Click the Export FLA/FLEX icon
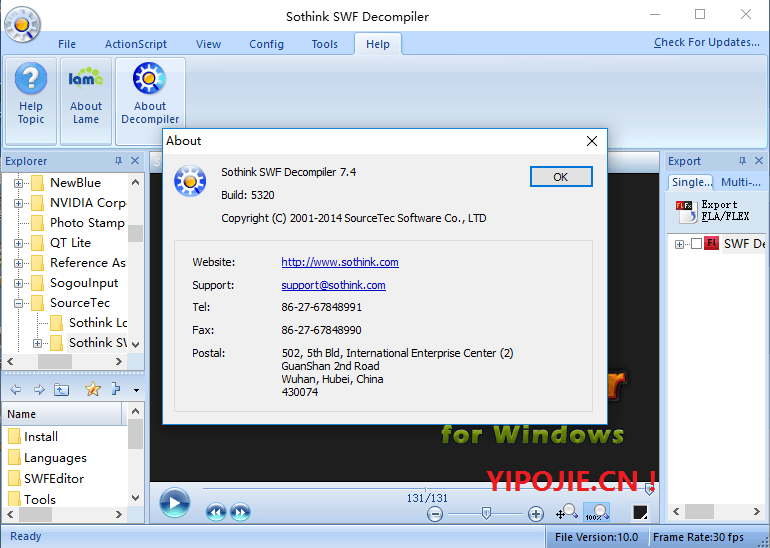This screenshot has height=548, width=770. pyautogui.click(x=686, y=211)
